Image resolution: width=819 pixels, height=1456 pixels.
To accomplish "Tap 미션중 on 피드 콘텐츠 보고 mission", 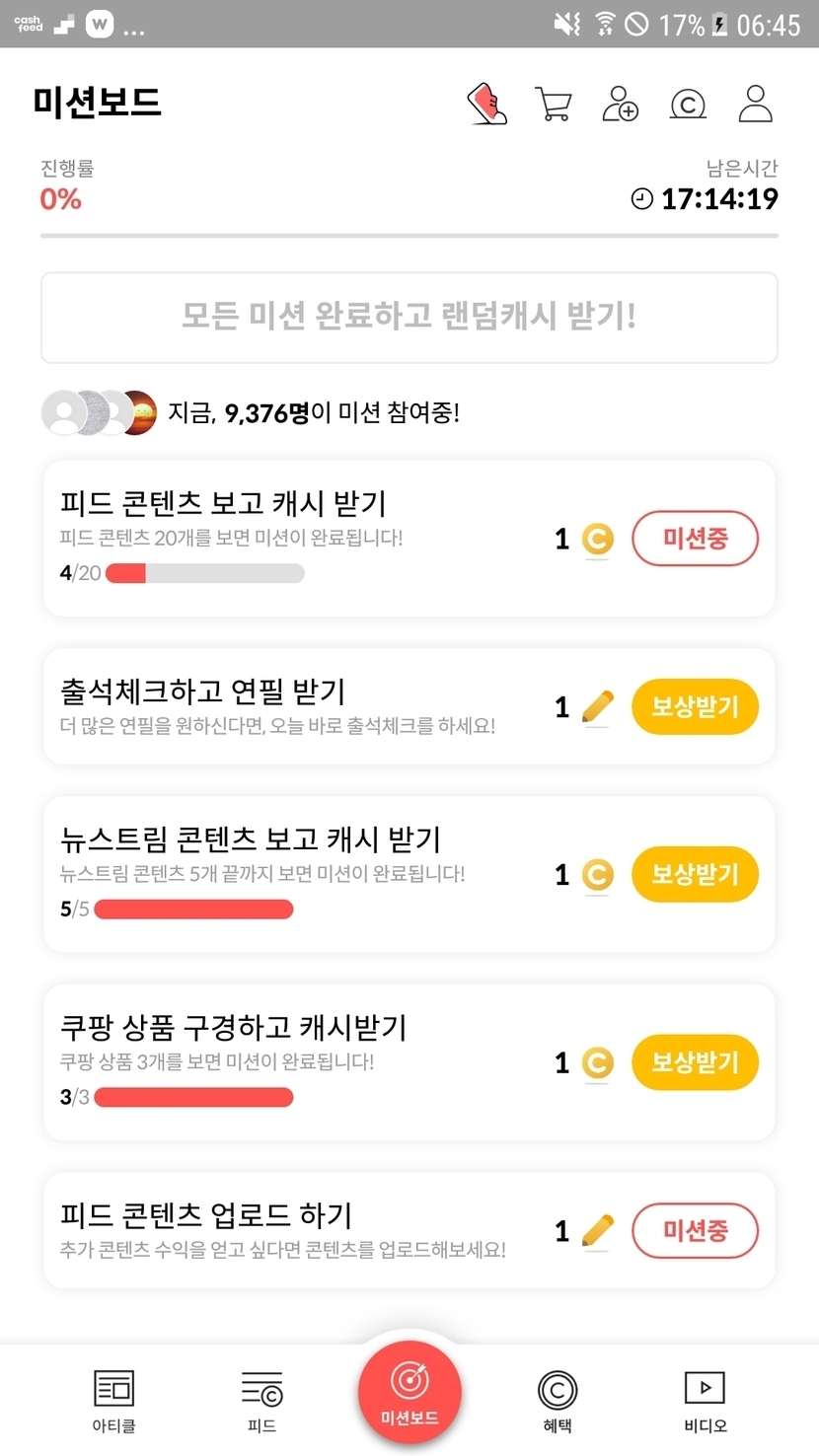I will 695,539.
